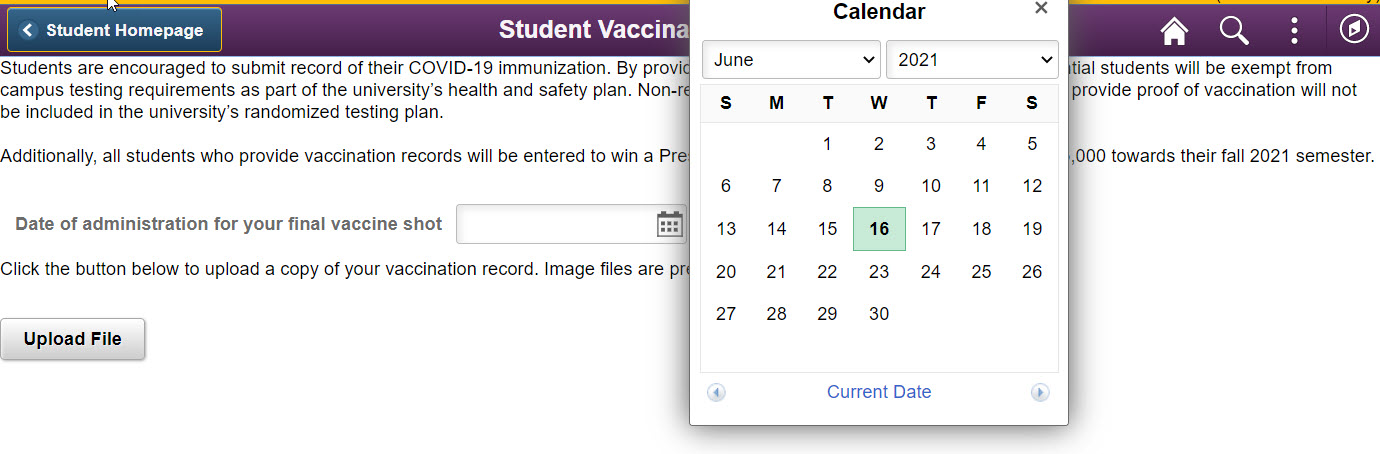Jump to Current Date link
Viewport: 1380px width, 454px height.
pyautogui.click(x=879, y=392)
